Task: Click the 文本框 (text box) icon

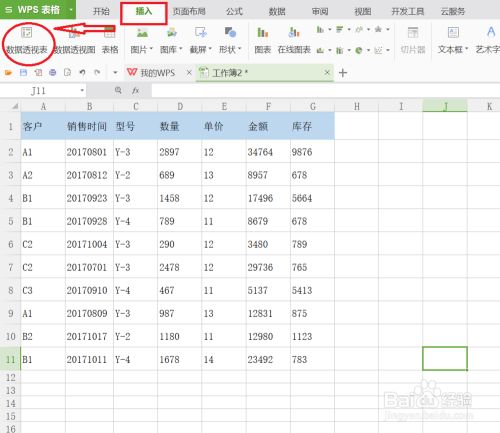Action: (453, 33)
